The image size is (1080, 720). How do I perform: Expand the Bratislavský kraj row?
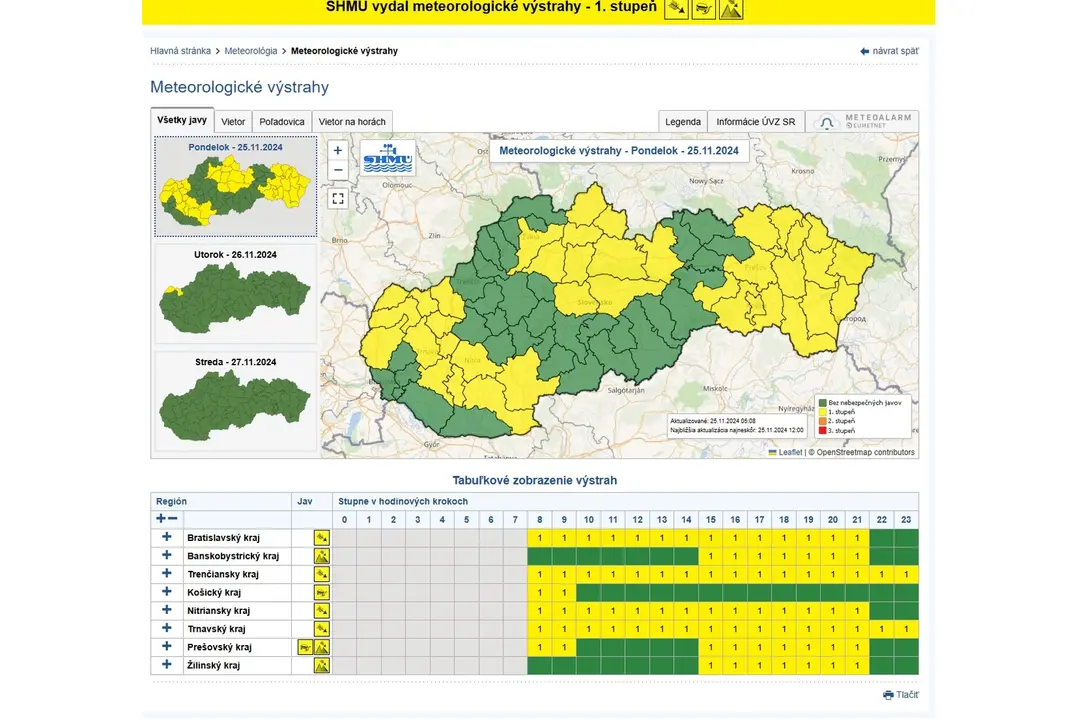[167, 538]
